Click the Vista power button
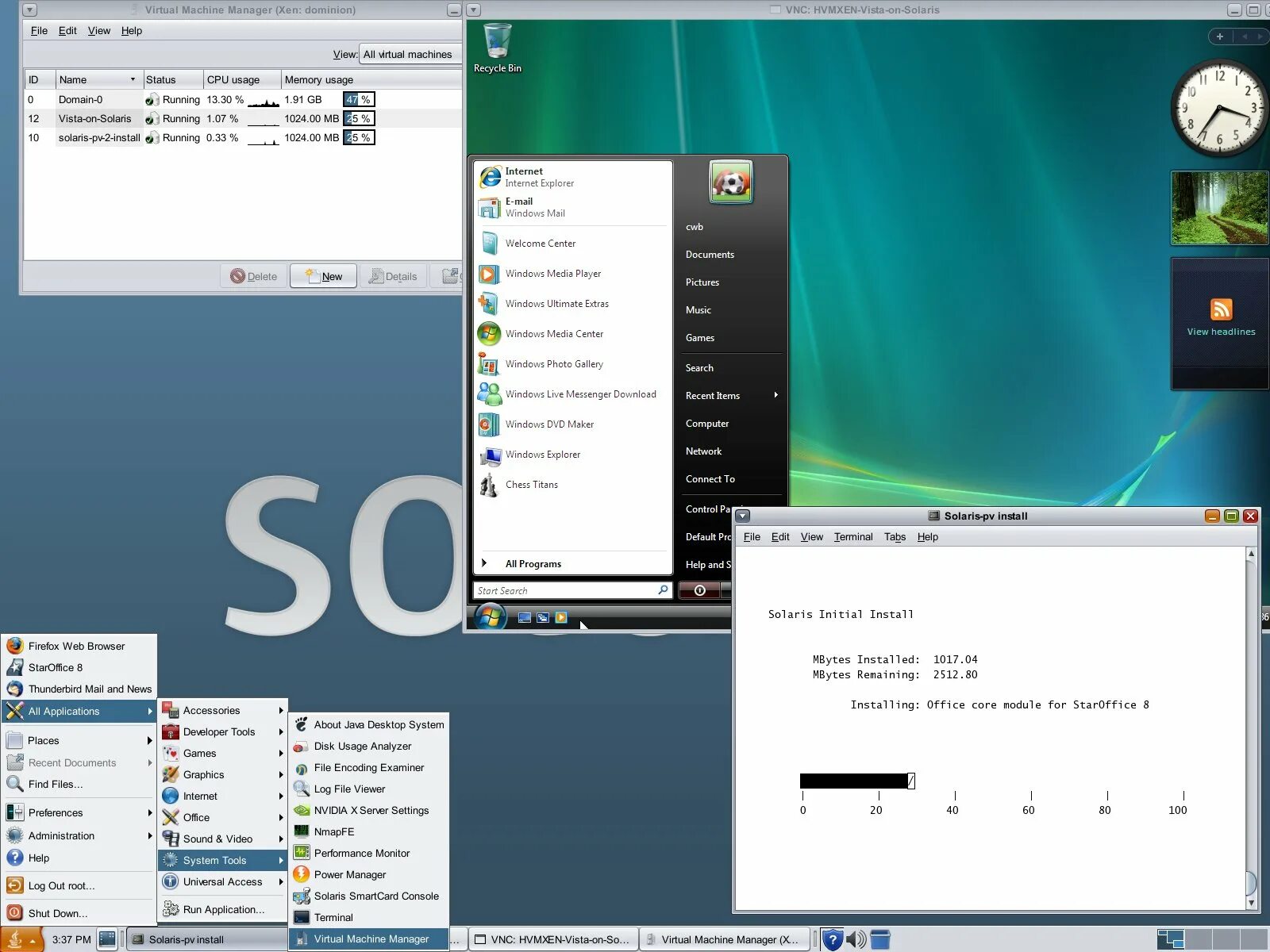The width and height of the screenshot is (1270, 952). click(x=700, y=590)
